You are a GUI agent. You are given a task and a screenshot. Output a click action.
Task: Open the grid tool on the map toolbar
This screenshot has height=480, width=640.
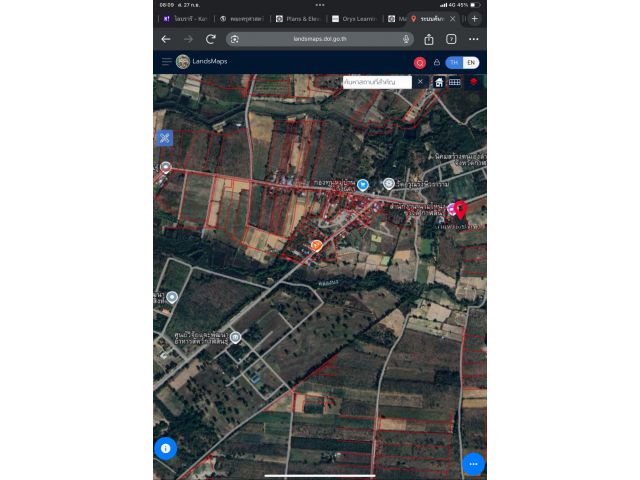pos(455,82)
